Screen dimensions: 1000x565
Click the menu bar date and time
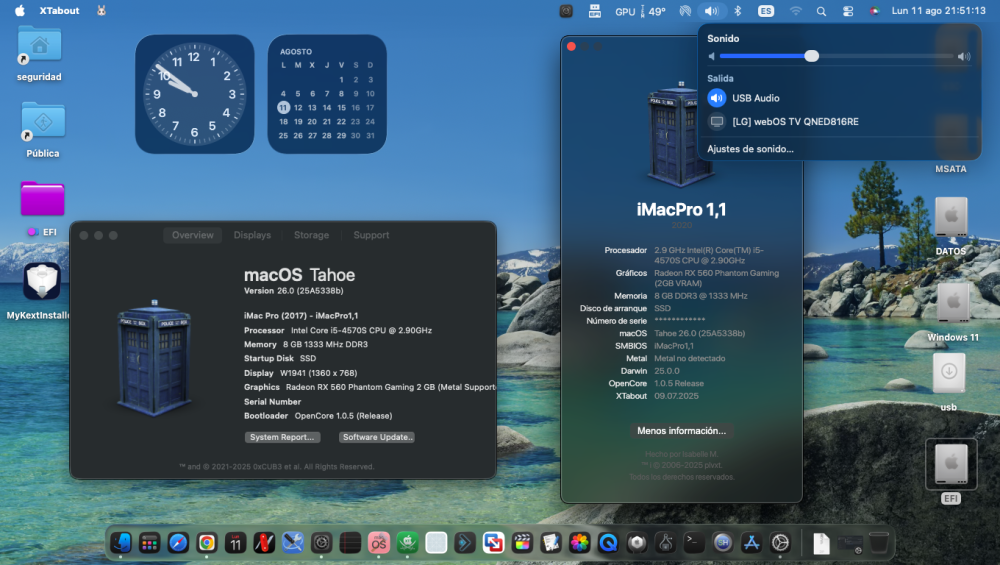click(938, 11)
